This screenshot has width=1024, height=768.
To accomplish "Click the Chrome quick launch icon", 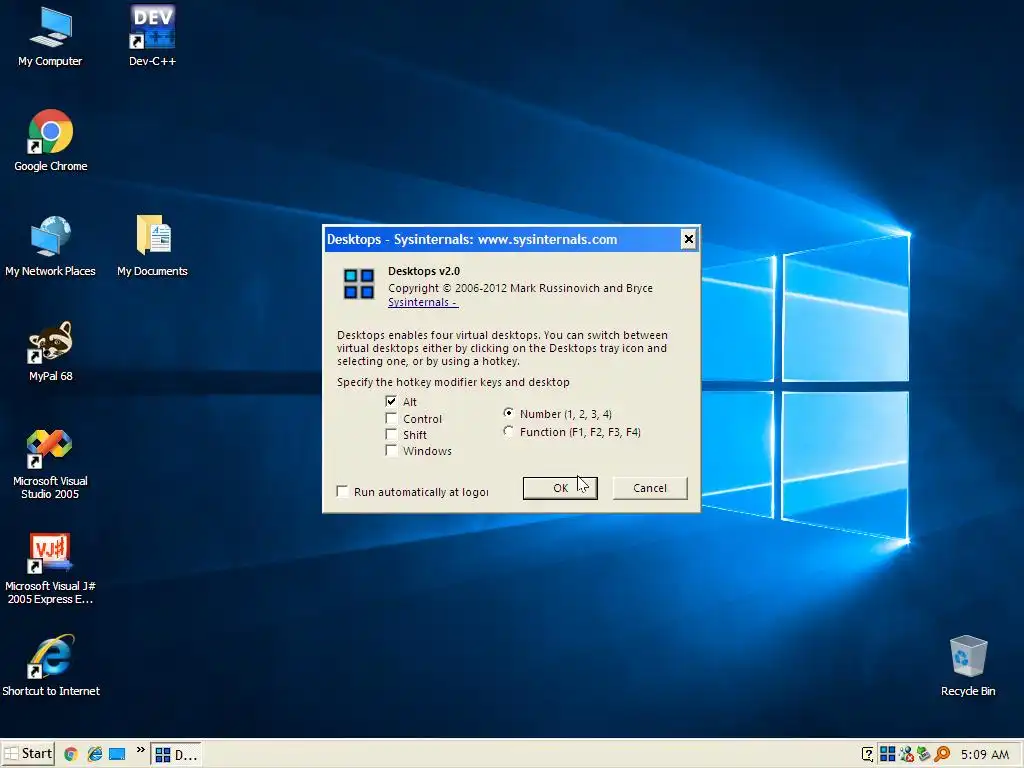I will 71,754.
